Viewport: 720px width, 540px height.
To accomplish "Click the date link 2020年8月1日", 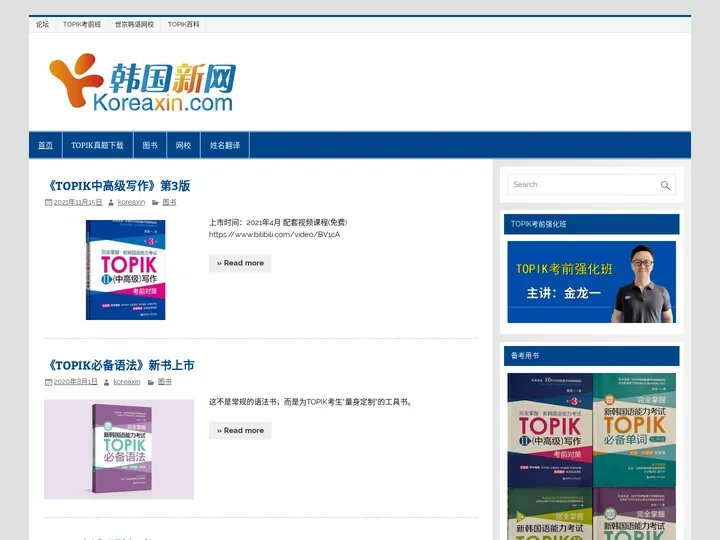I will click(x=75, y=382).
